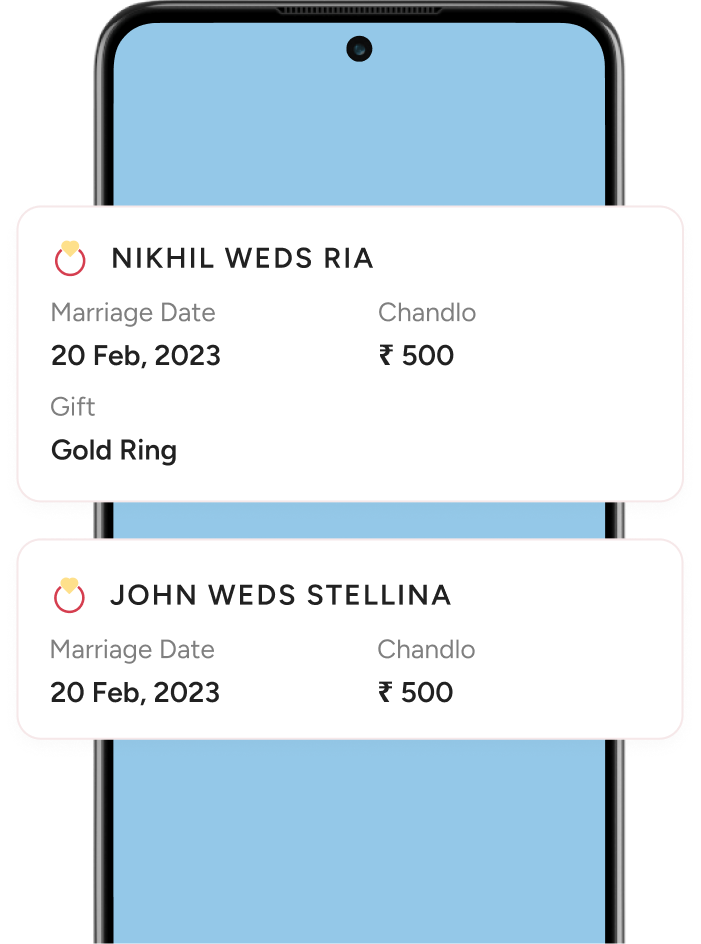Click the ring icon beside John Weds Stellina
Viewport: 701px width, 944px height.
[x=69, y=595]
